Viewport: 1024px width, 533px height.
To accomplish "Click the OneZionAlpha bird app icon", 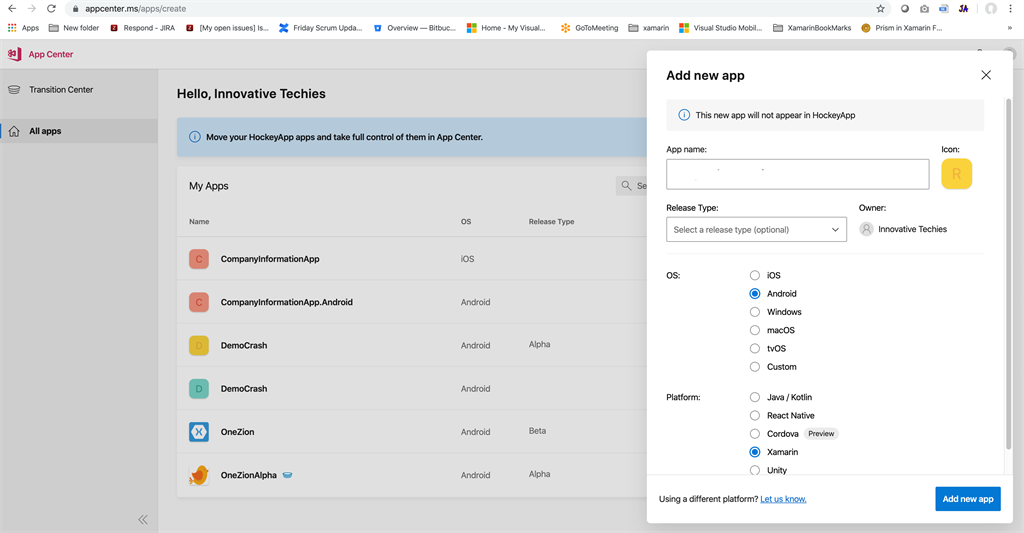I will 199,475.
